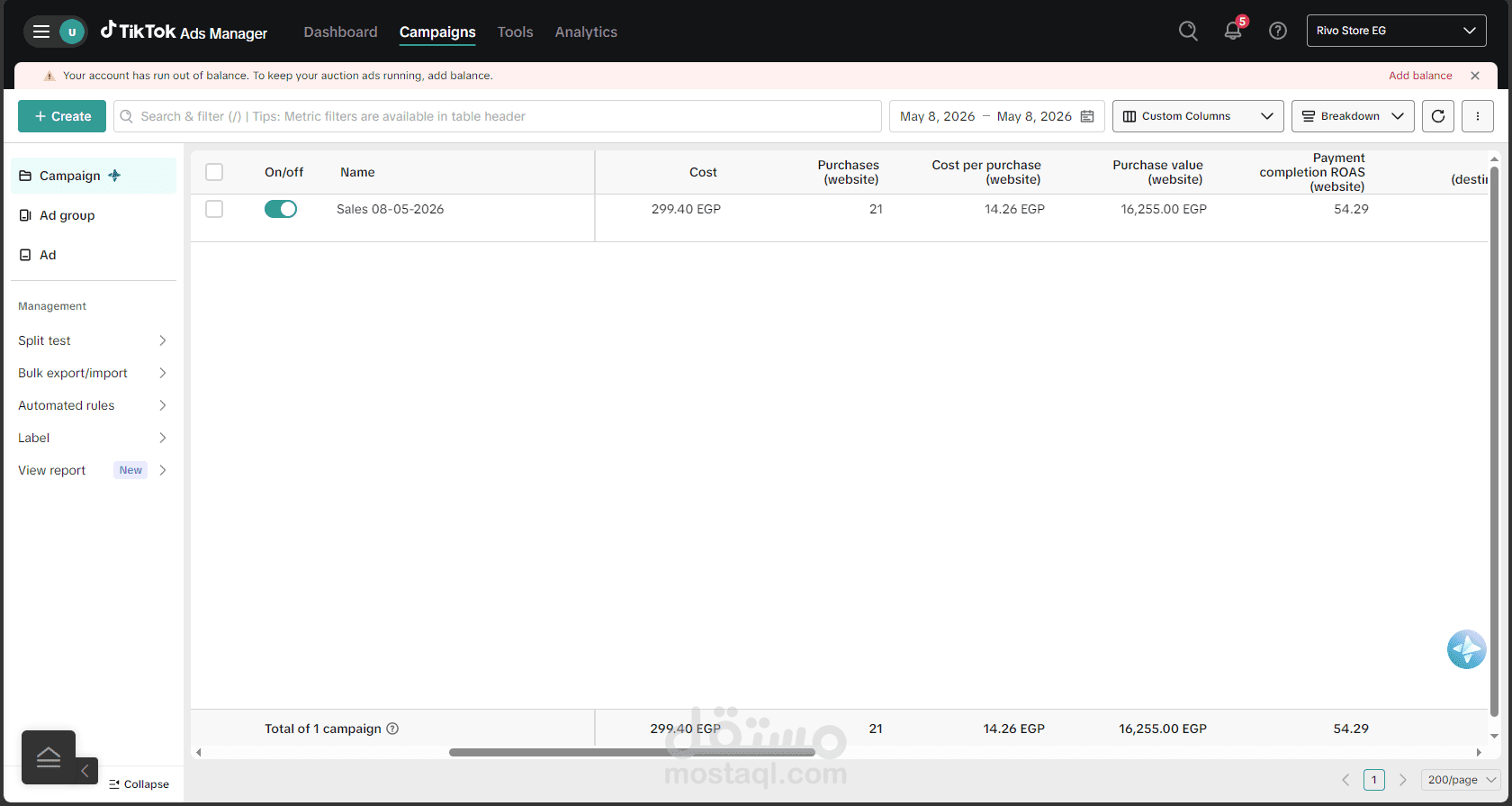Open the Custom Columns dropdown
Image resolution: width=1512 pixels, height=806 pixels.
pos(1198,116)
